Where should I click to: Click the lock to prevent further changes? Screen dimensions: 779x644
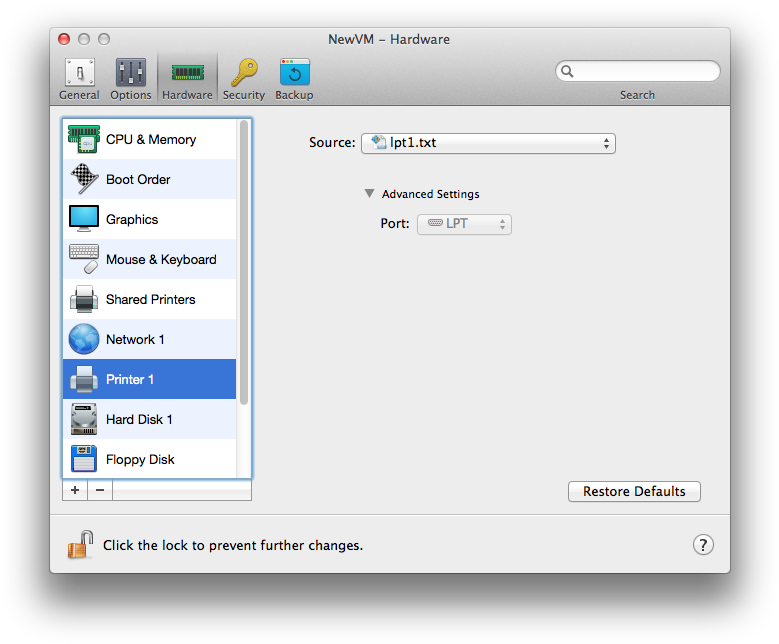(80, 545)
